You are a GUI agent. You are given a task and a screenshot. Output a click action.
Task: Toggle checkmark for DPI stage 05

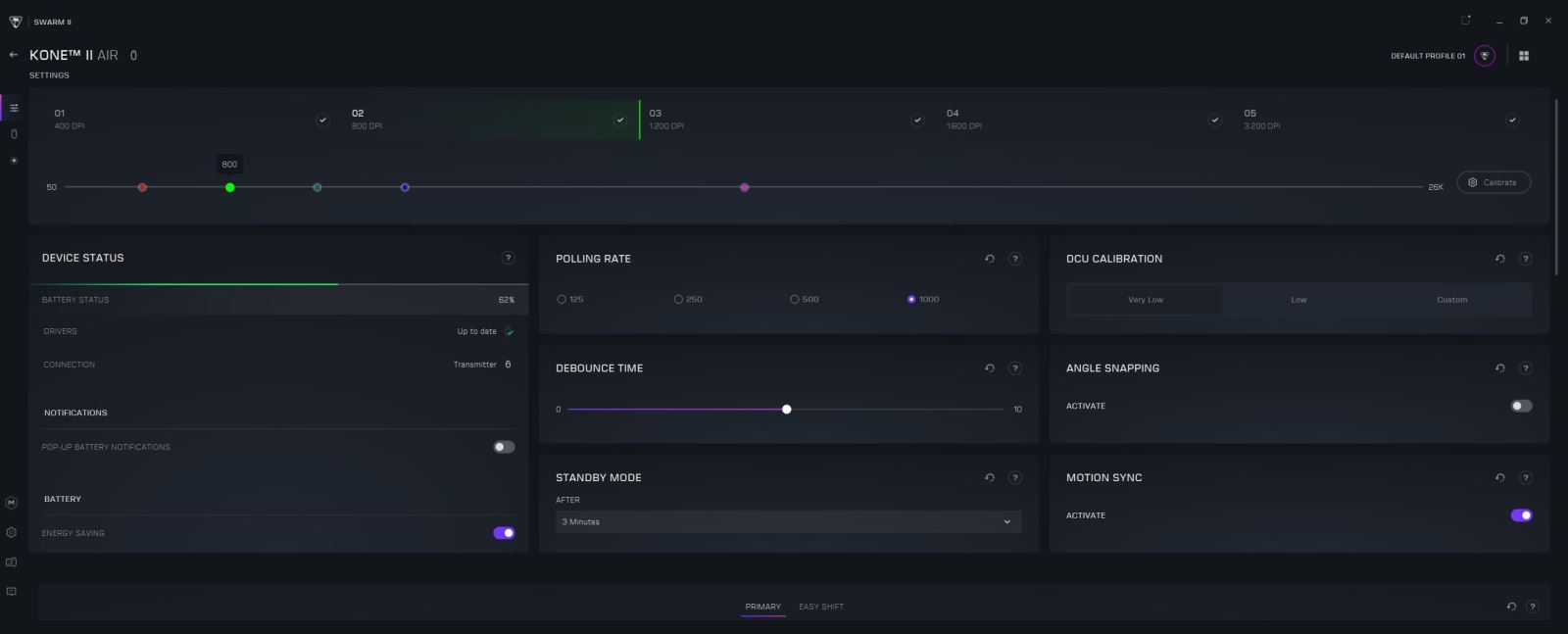[1512, 121]
